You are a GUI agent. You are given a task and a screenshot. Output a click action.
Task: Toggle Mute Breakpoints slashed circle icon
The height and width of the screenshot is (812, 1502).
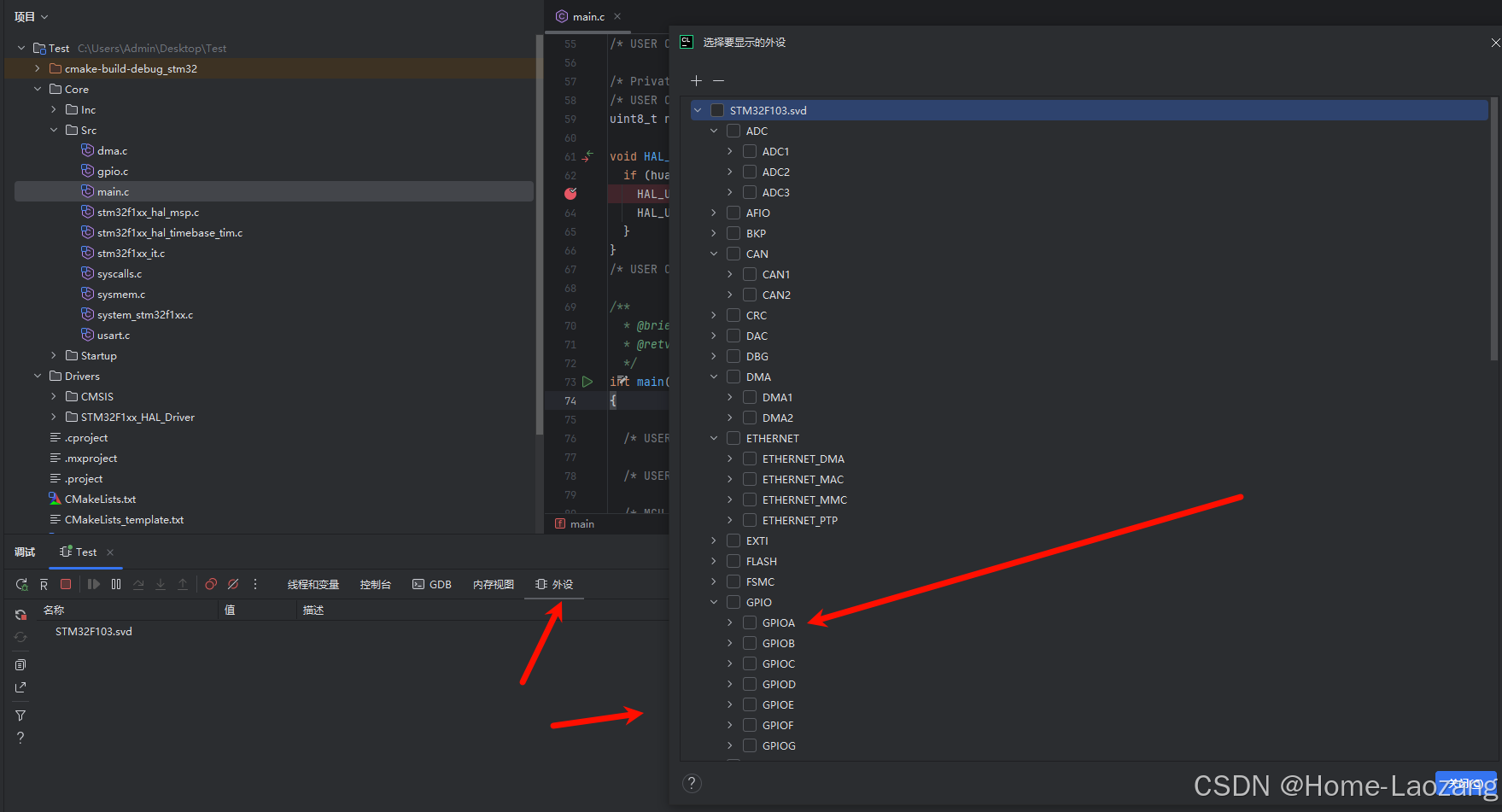coord(233,584)
